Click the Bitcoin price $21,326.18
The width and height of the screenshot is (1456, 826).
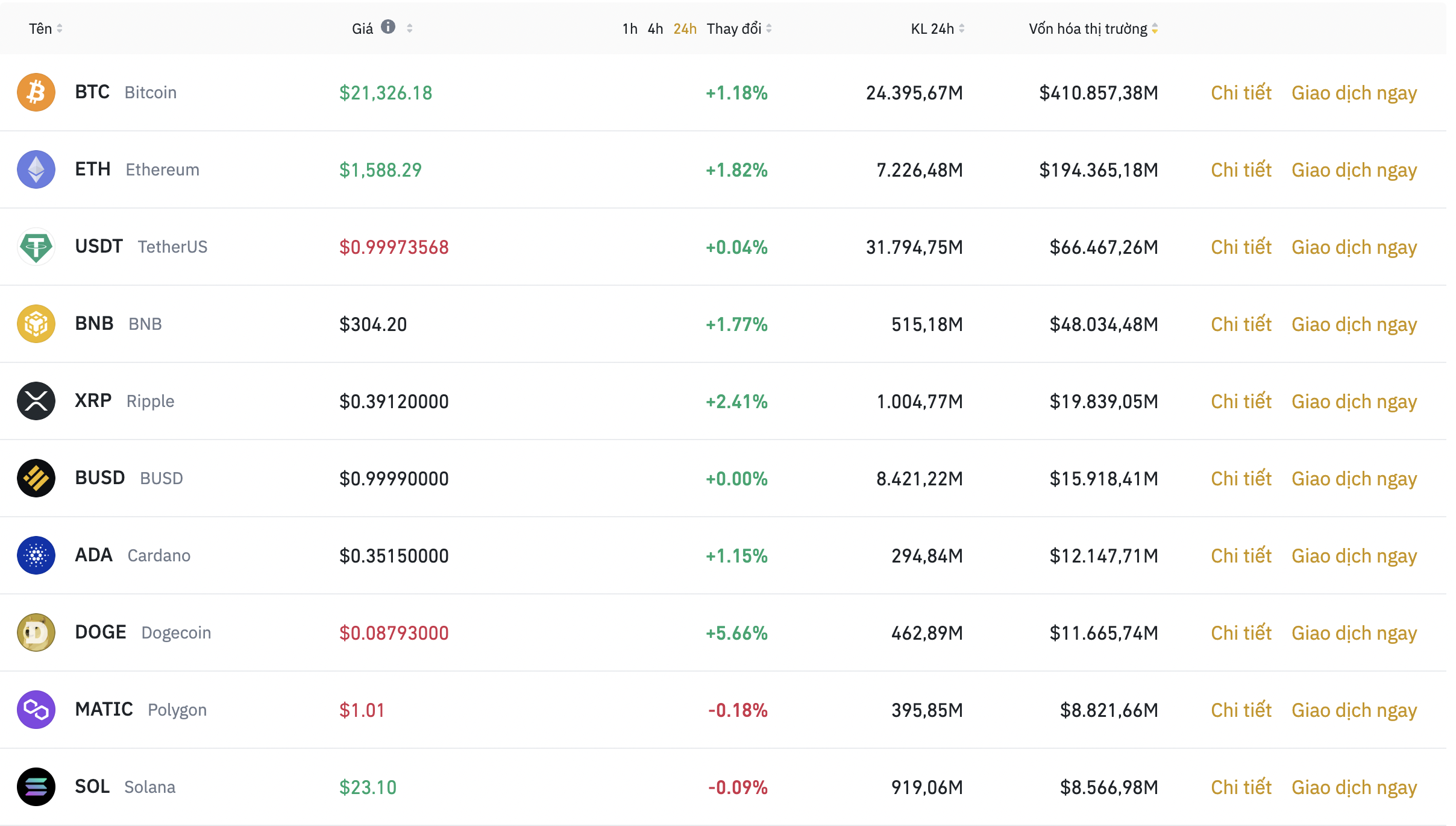coord(386,93)
